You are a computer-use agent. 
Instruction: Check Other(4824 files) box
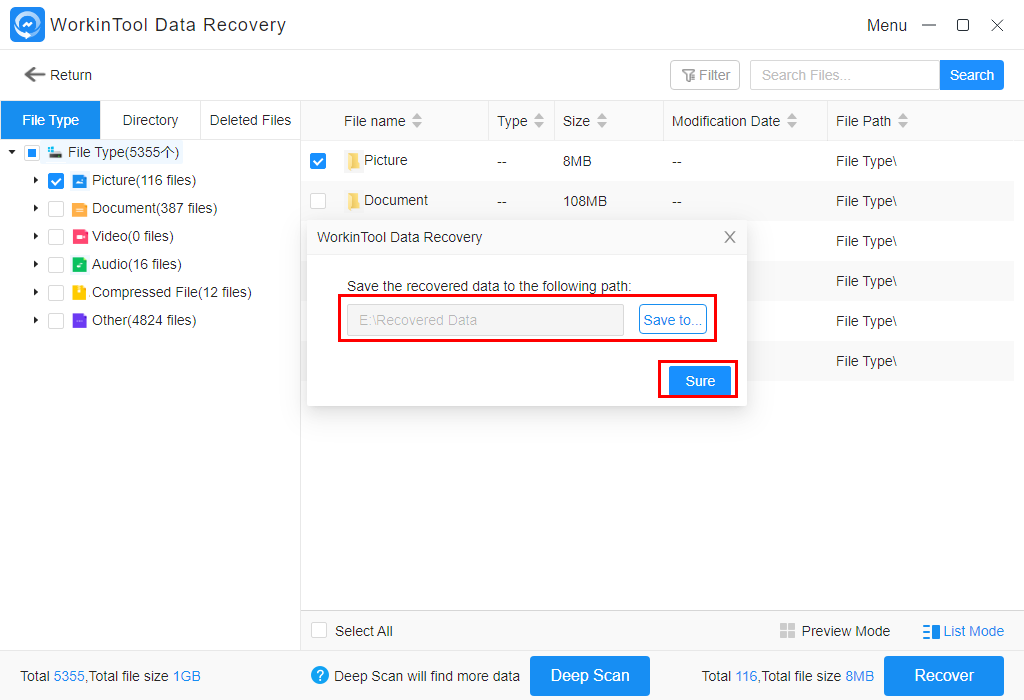click(56, 321)
